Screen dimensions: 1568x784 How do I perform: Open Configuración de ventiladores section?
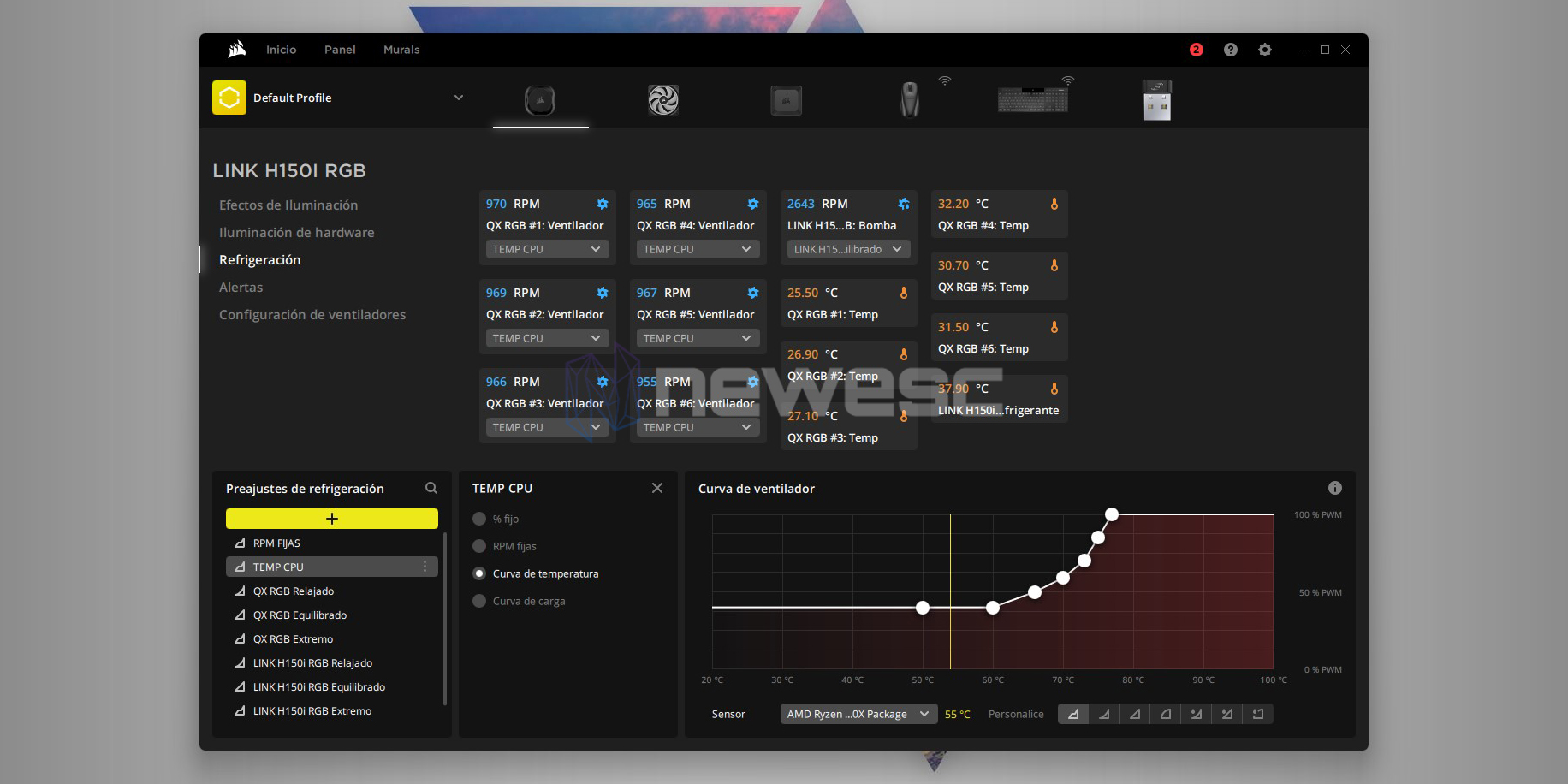[x=312, y=314]
